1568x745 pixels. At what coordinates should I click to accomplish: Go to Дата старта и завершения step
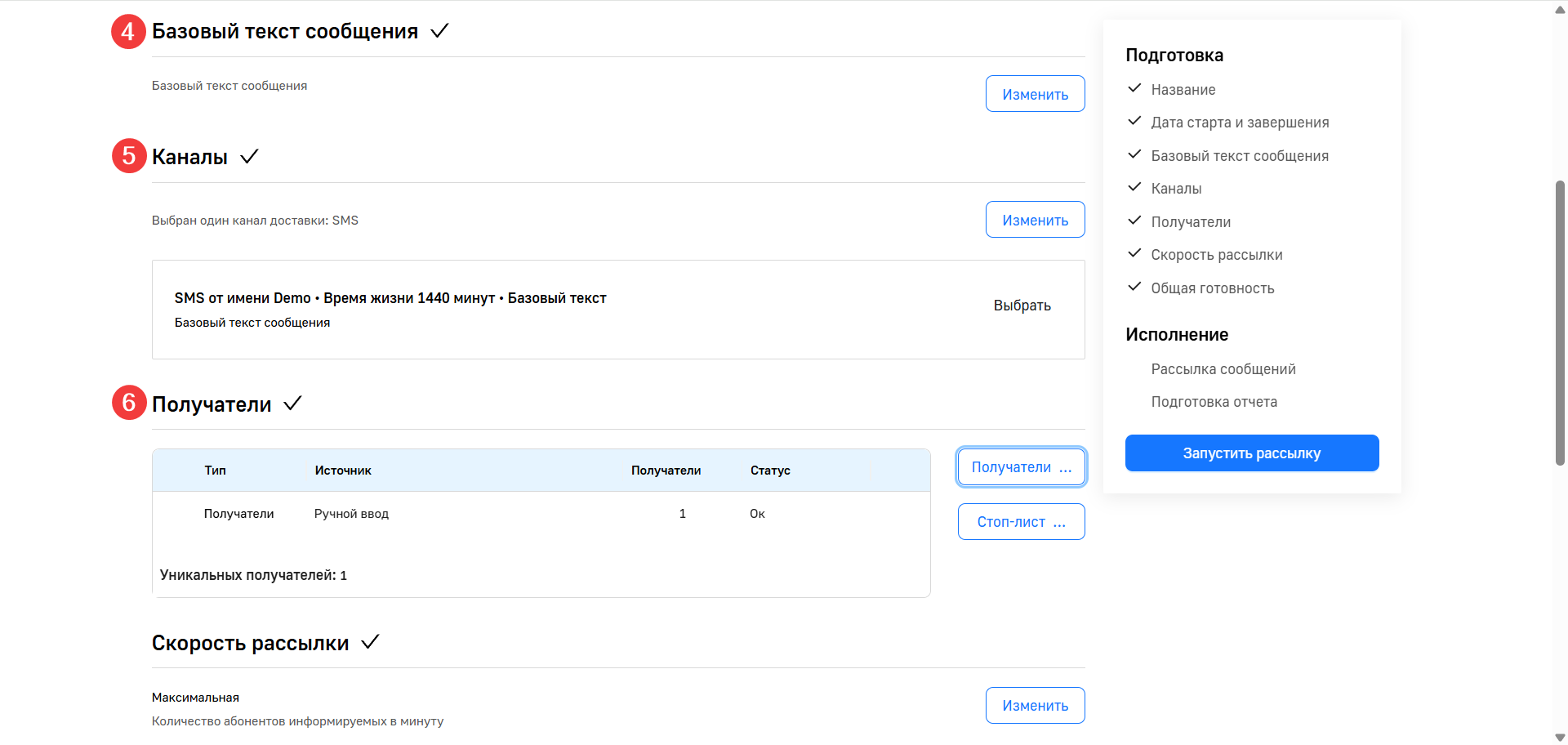click(1240, 123)
